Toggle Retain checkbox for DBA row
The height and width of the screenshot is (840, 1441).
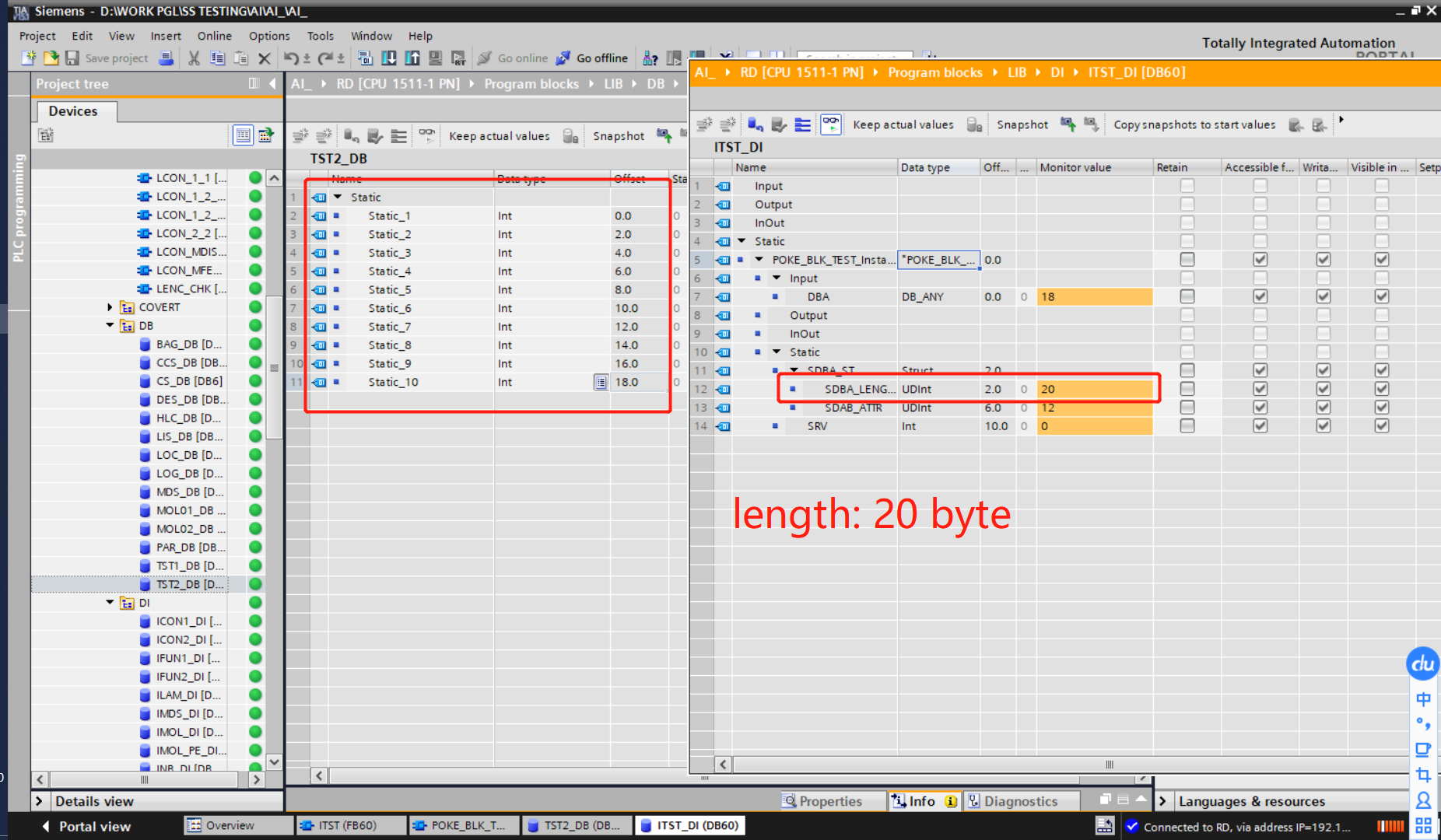(x=1187, y=296)
